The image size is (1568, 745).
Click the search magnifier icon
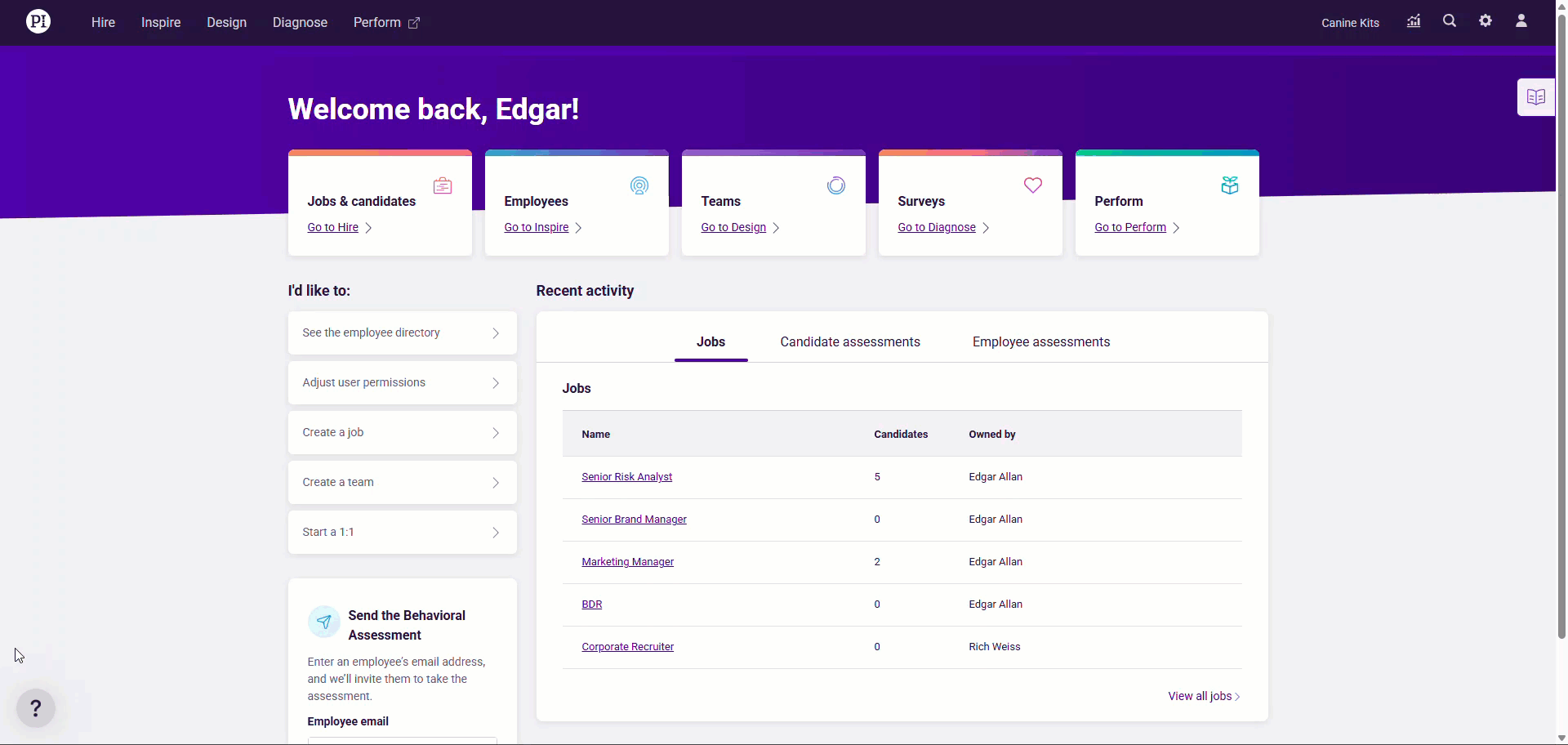[x=1450, y=21]
